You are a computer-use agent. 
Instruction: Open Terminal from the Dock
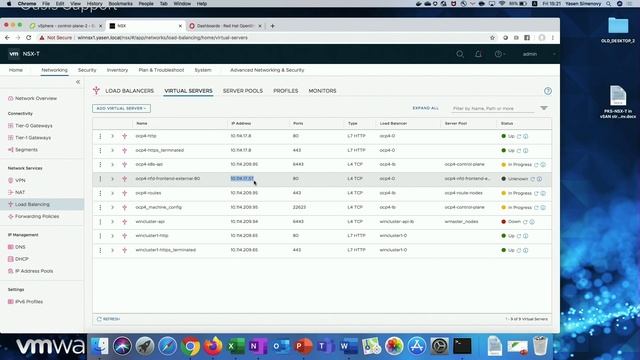coord(462,346)
